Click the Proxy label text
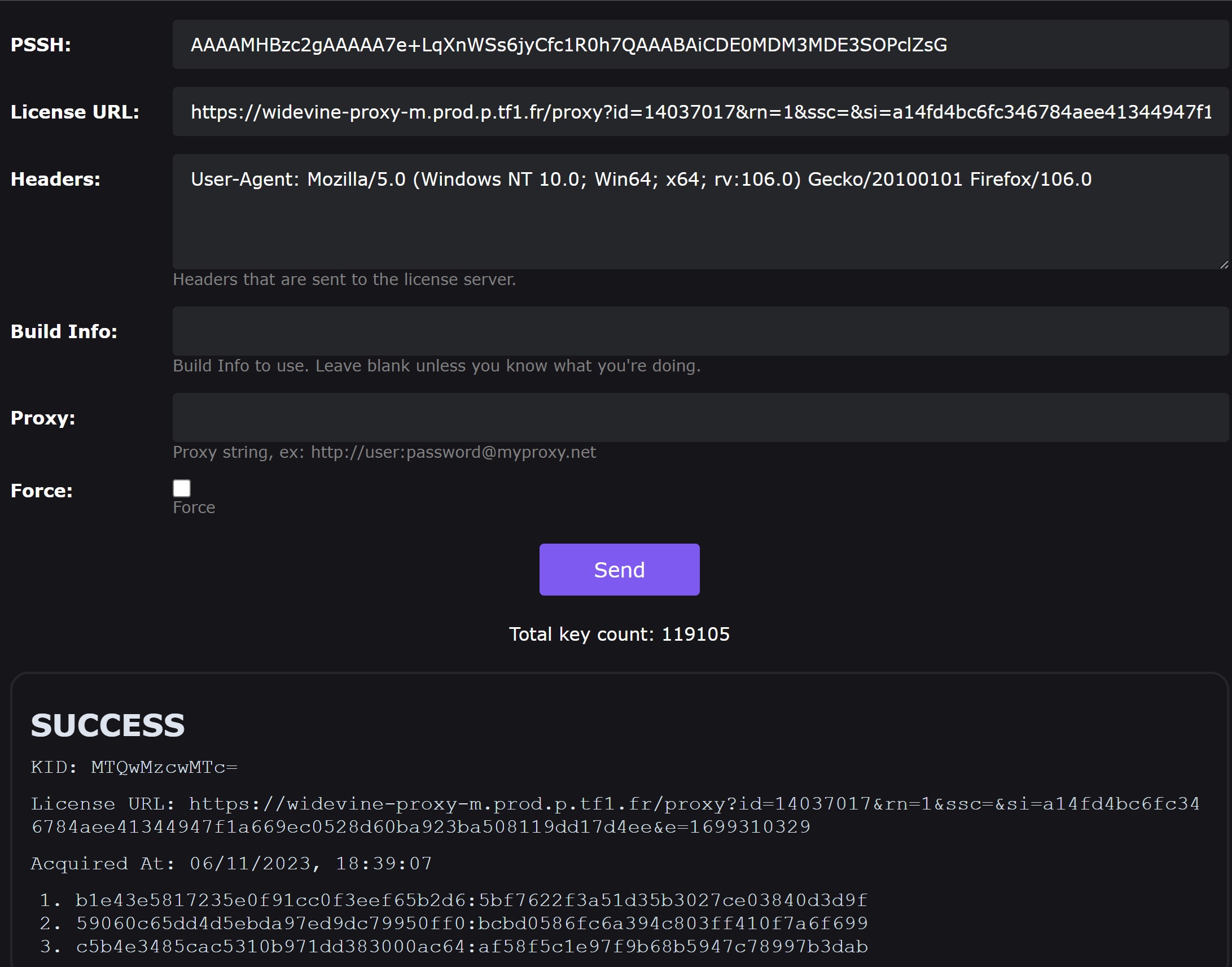The width and height of the screenshot is (1232, 967). [43, 418]
